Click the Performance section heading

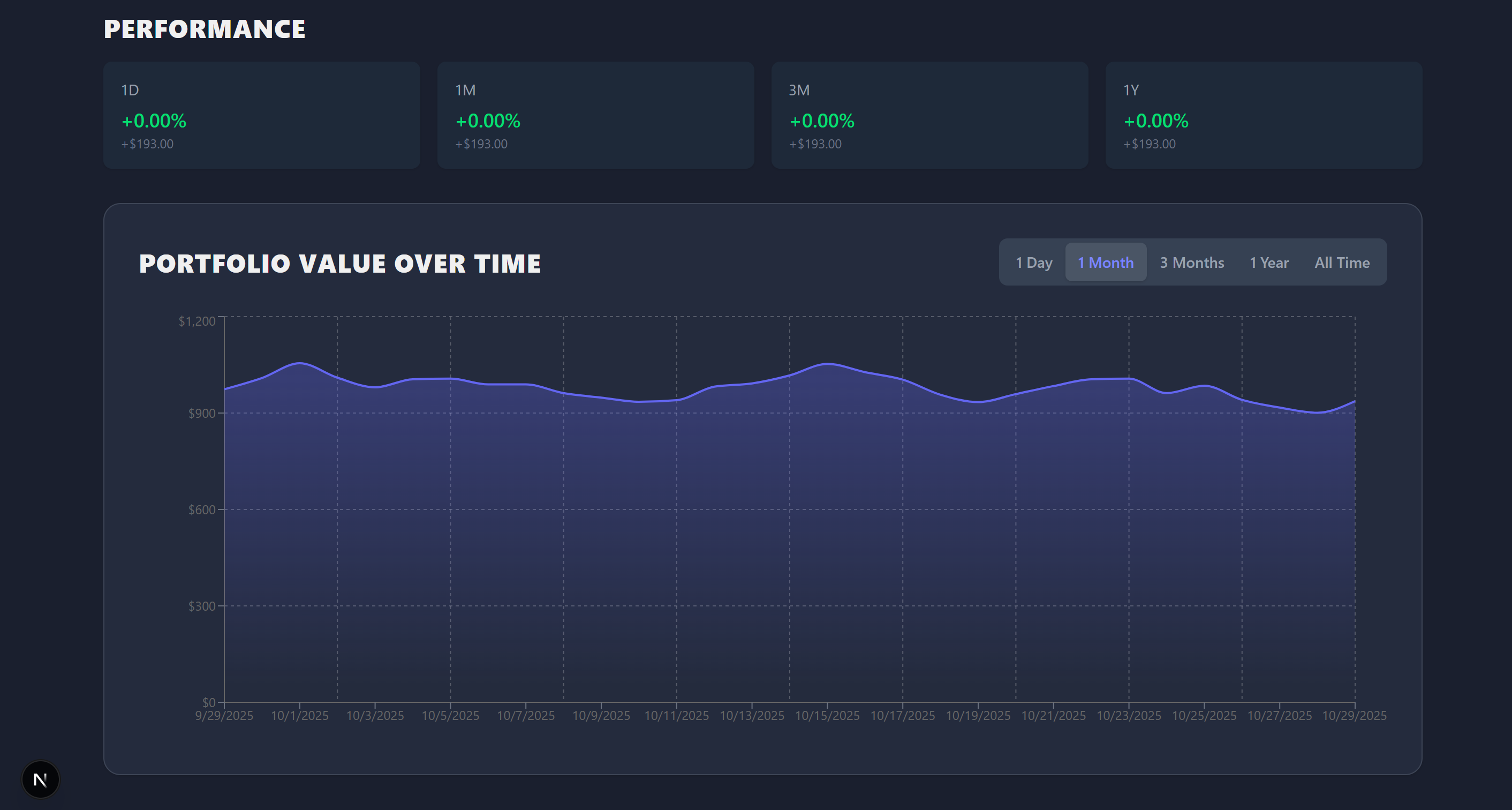pyautogui.click(x=205, y=29)
